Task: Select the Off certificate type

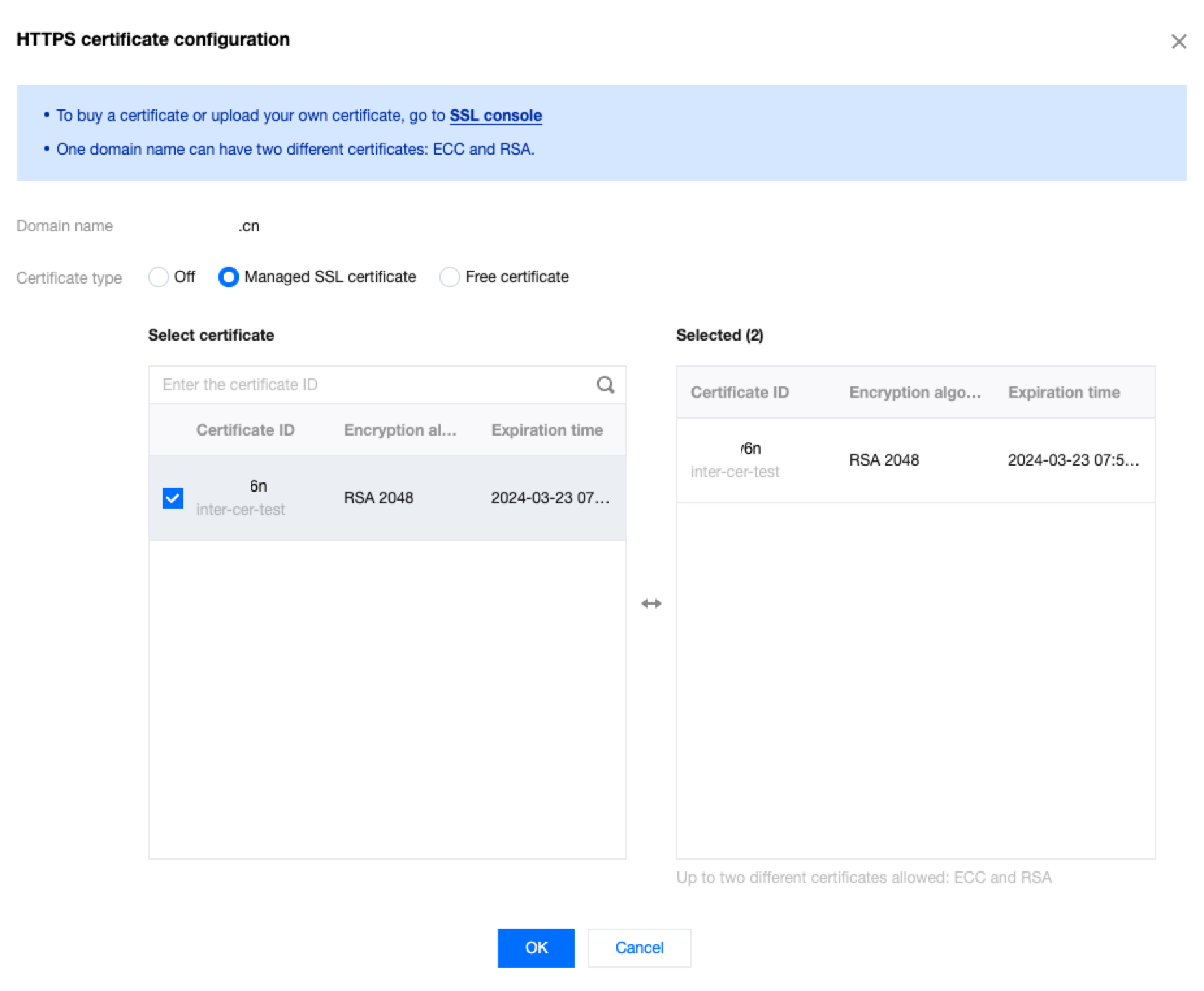Action: 159,277
